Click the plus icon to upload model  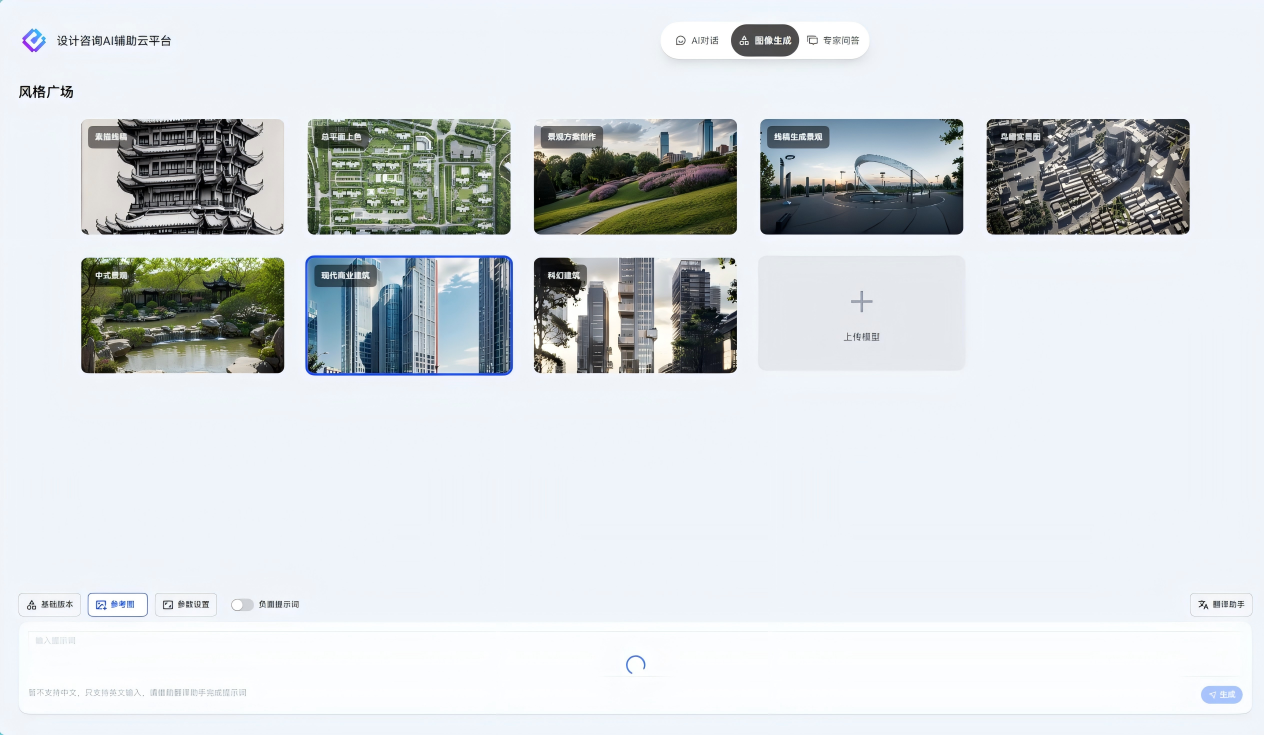pyautogui.click(x=861, y=301)
